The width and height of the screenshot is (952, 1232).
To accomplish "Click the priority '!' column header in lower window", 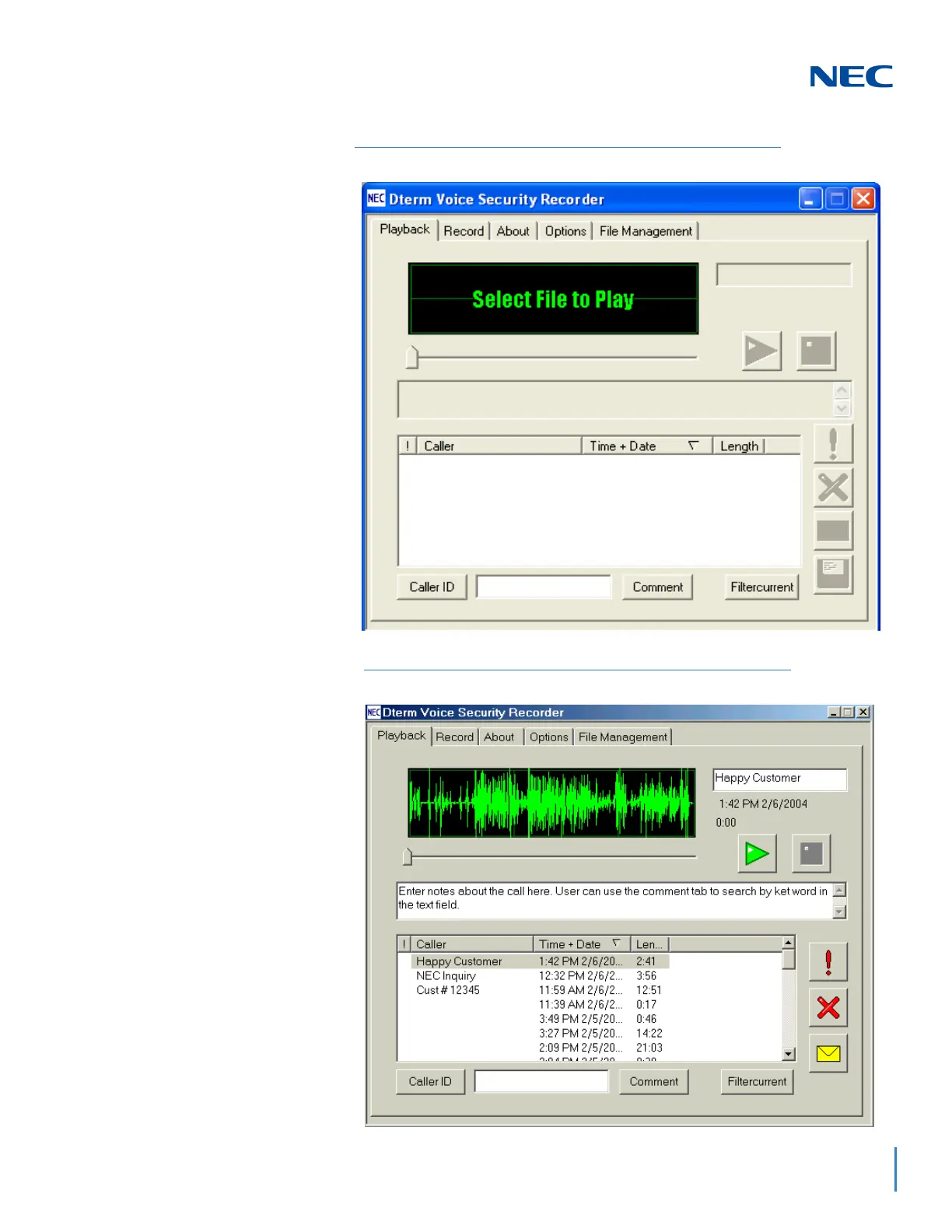I will (x=404, y=944).
